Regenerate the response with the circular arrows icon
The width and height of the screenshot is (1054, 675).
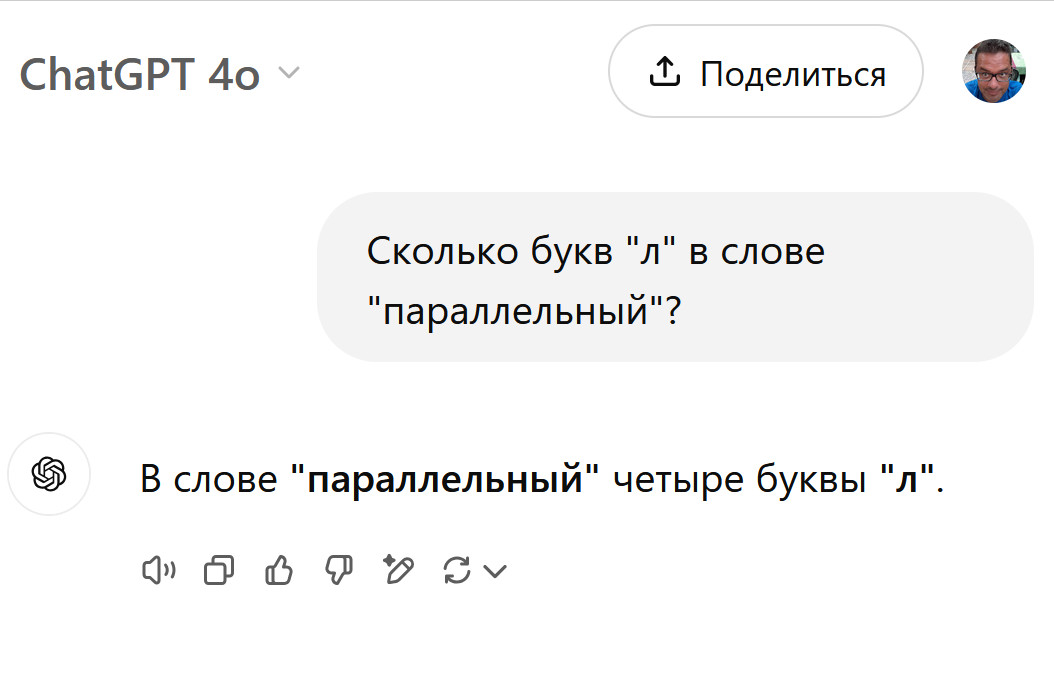[x=457, y=571]
